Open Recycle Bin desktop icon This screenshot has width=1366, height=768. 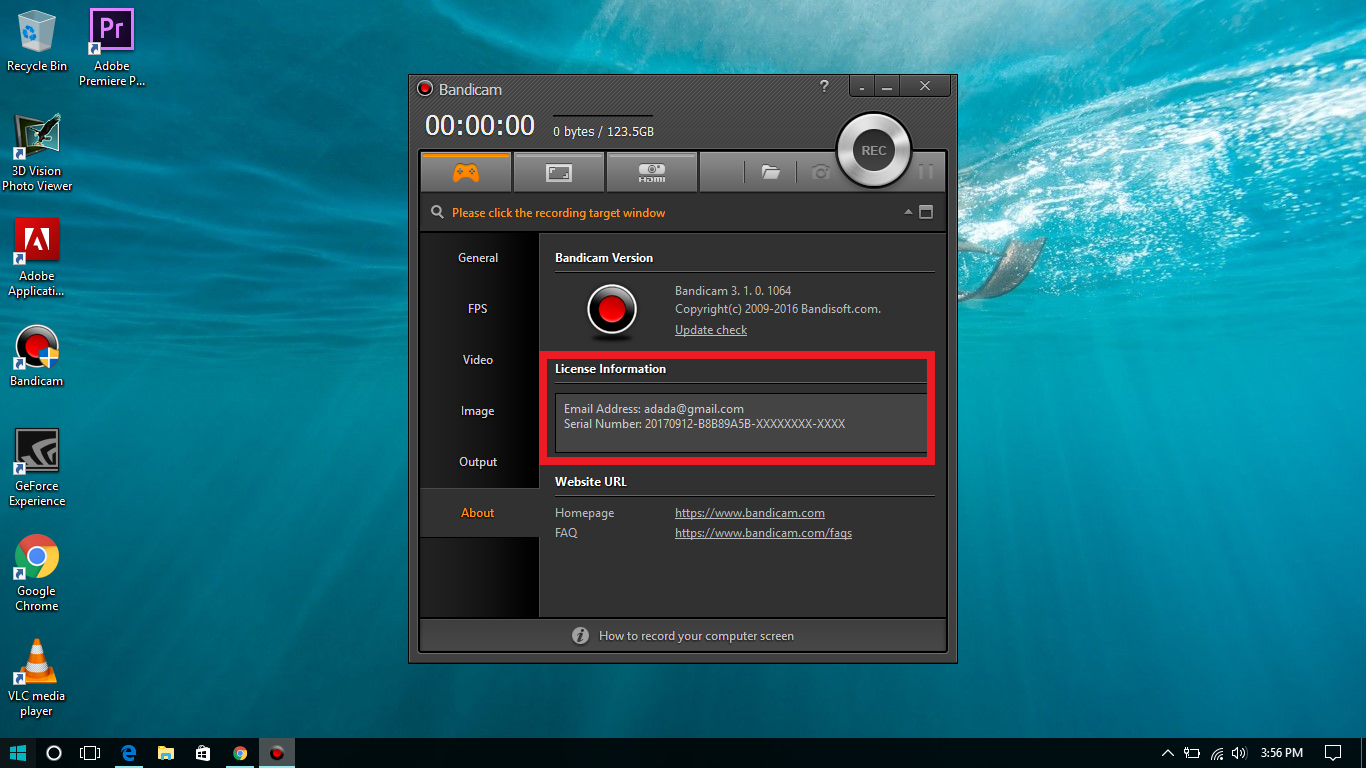(x=37, y=41)
